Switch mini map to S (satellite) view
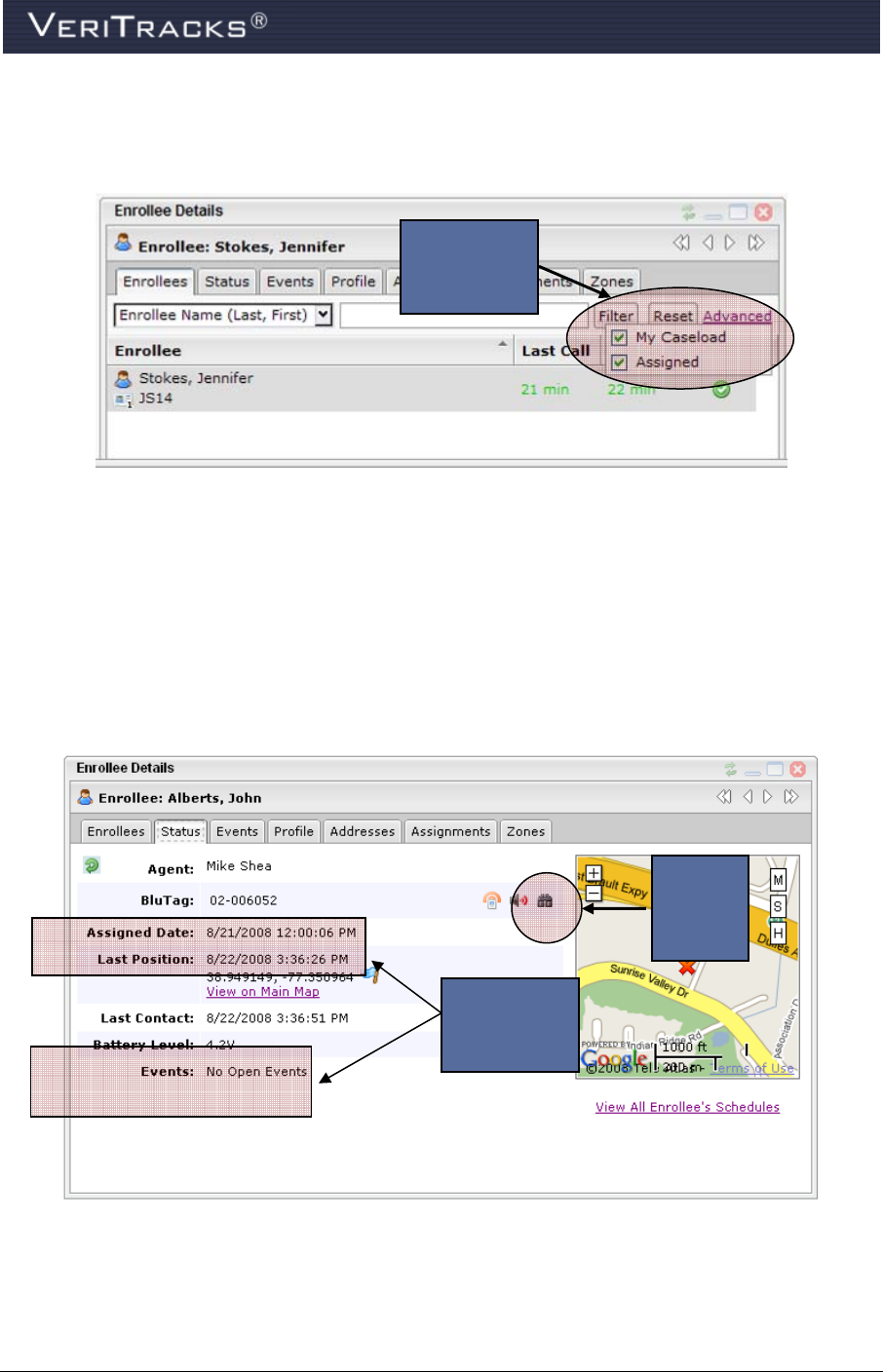883x1372 pixels. tap(778, 907)
